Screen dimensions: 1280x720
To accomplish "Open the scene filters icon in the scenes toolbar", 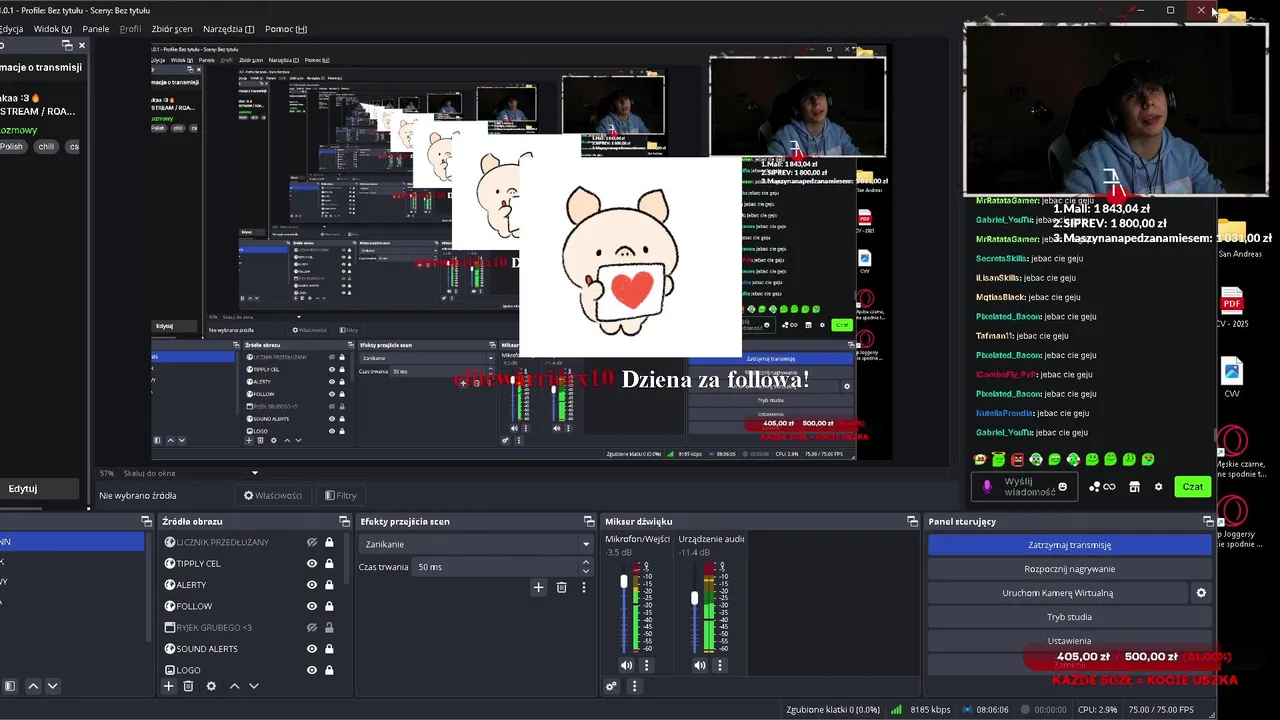I will tap(10, 686).
